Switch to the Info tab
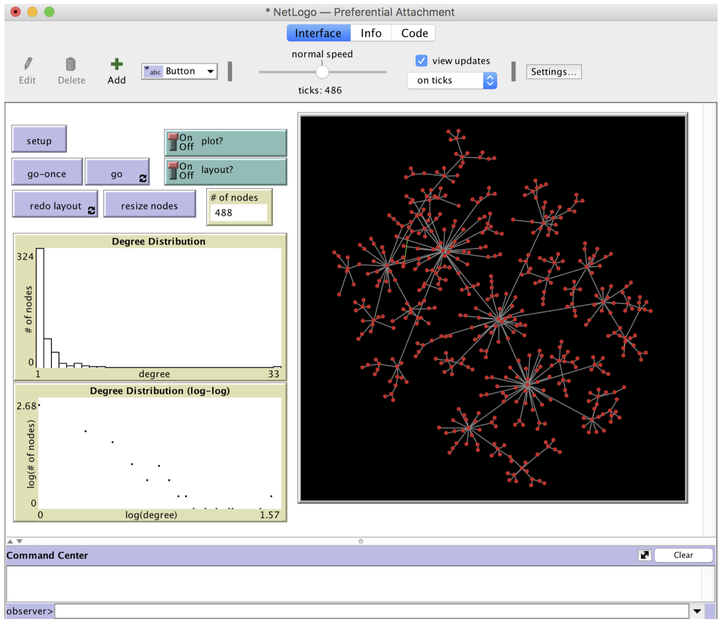This screenshot has width=720, height=624. (x=371, y=33)
